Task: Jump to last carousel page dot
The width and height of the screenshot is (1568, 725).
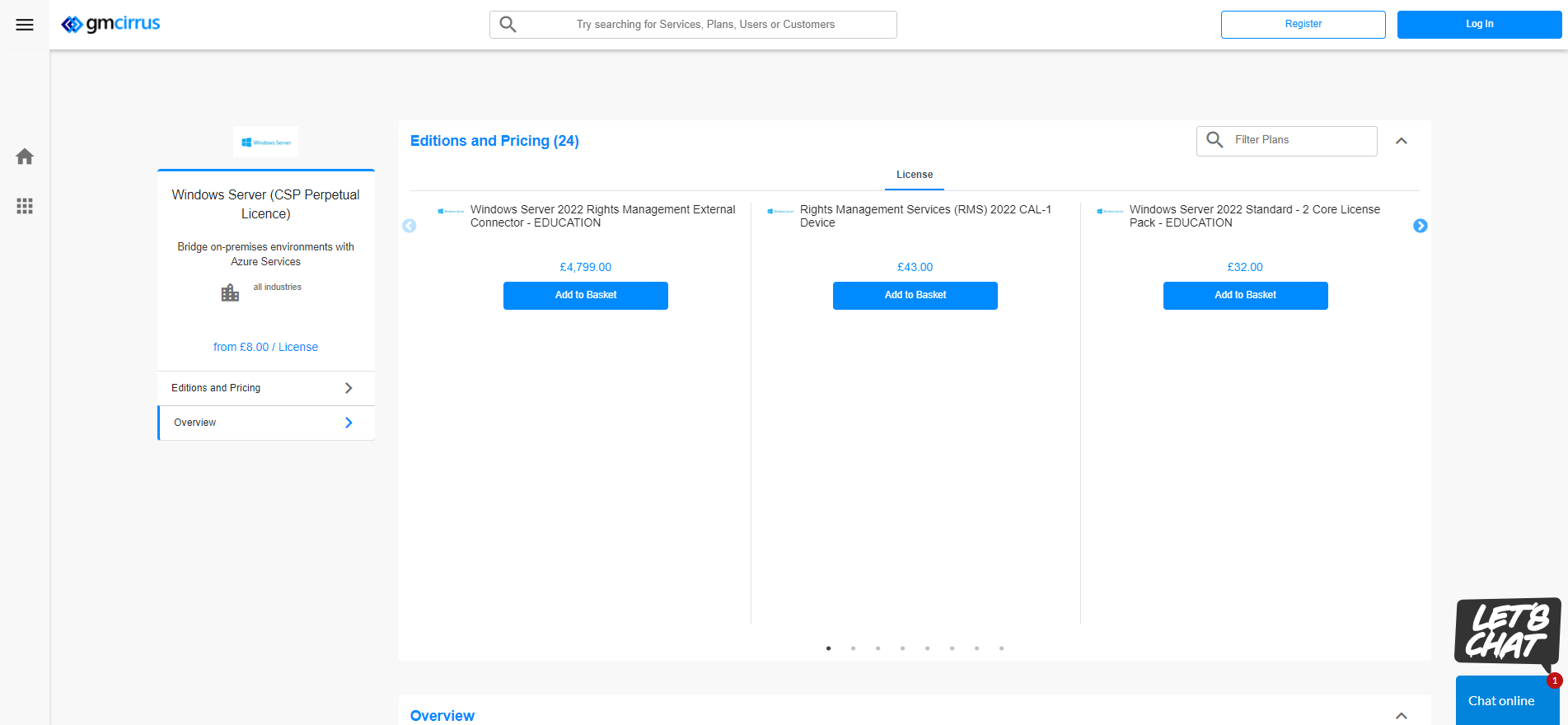Action: click(x=1001, y=648)
